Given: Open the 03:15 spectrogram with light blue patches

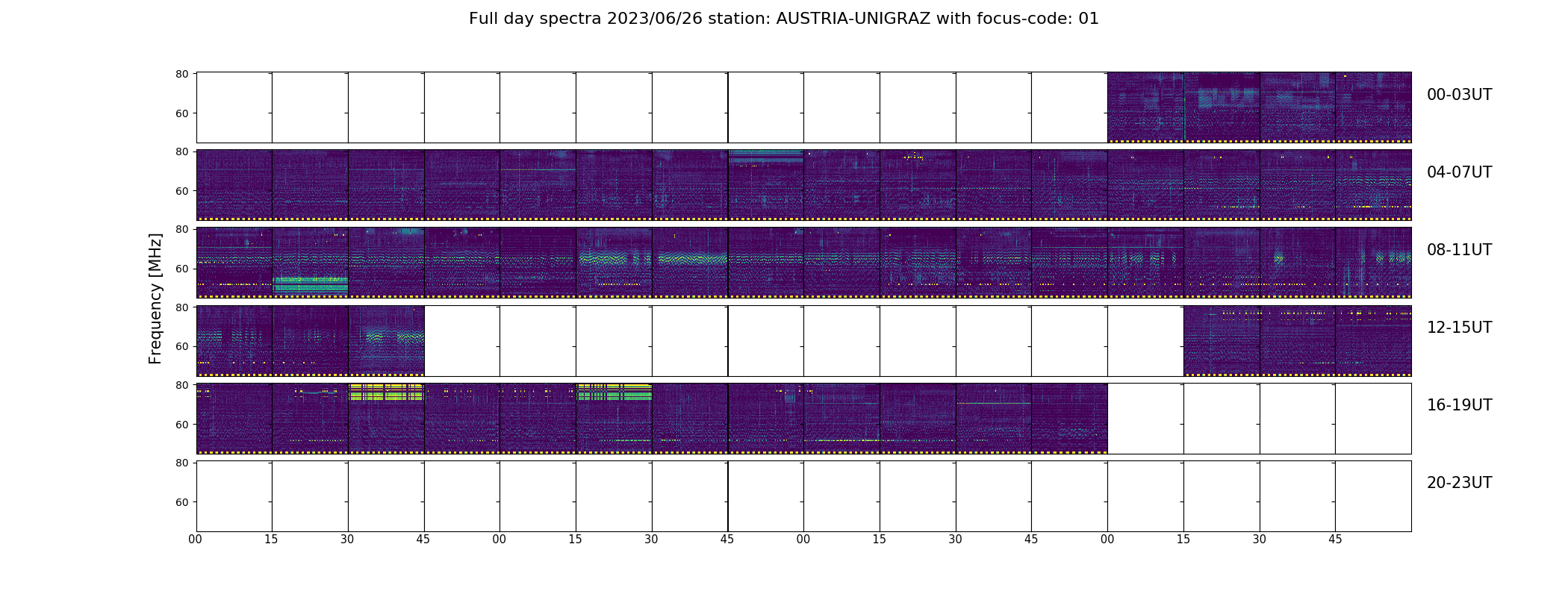Looking at the screenshot, I should coord(1222,107).
